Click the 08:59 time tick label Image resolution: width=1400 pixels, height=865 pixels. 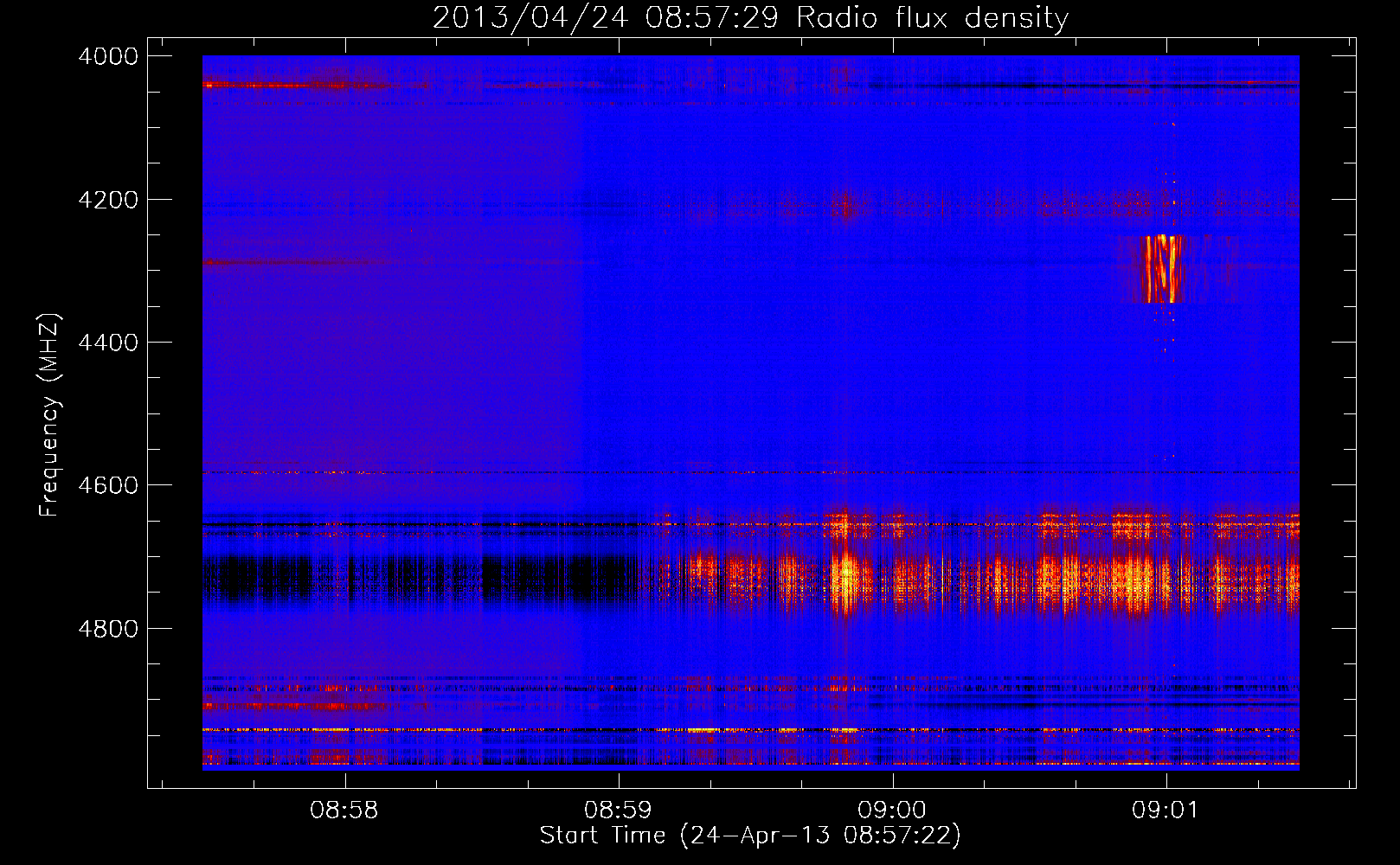618,811
